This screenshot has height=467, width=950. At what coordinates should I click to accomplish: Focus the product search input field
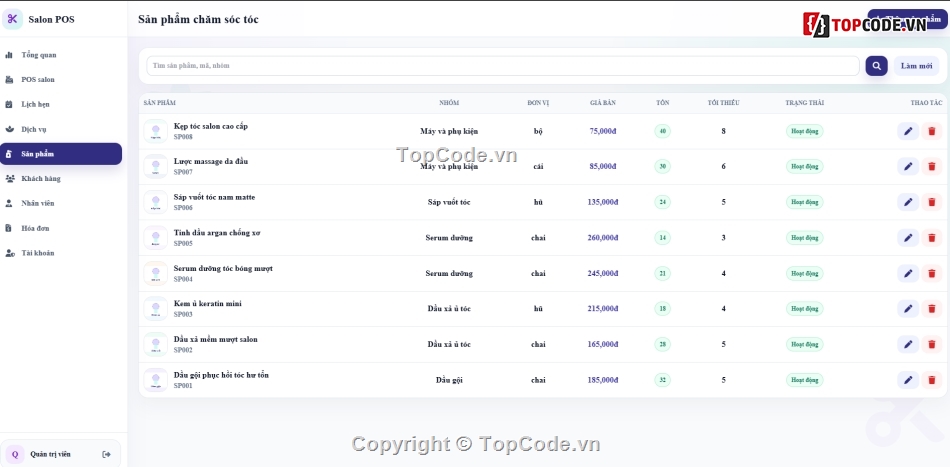(502, 66)
